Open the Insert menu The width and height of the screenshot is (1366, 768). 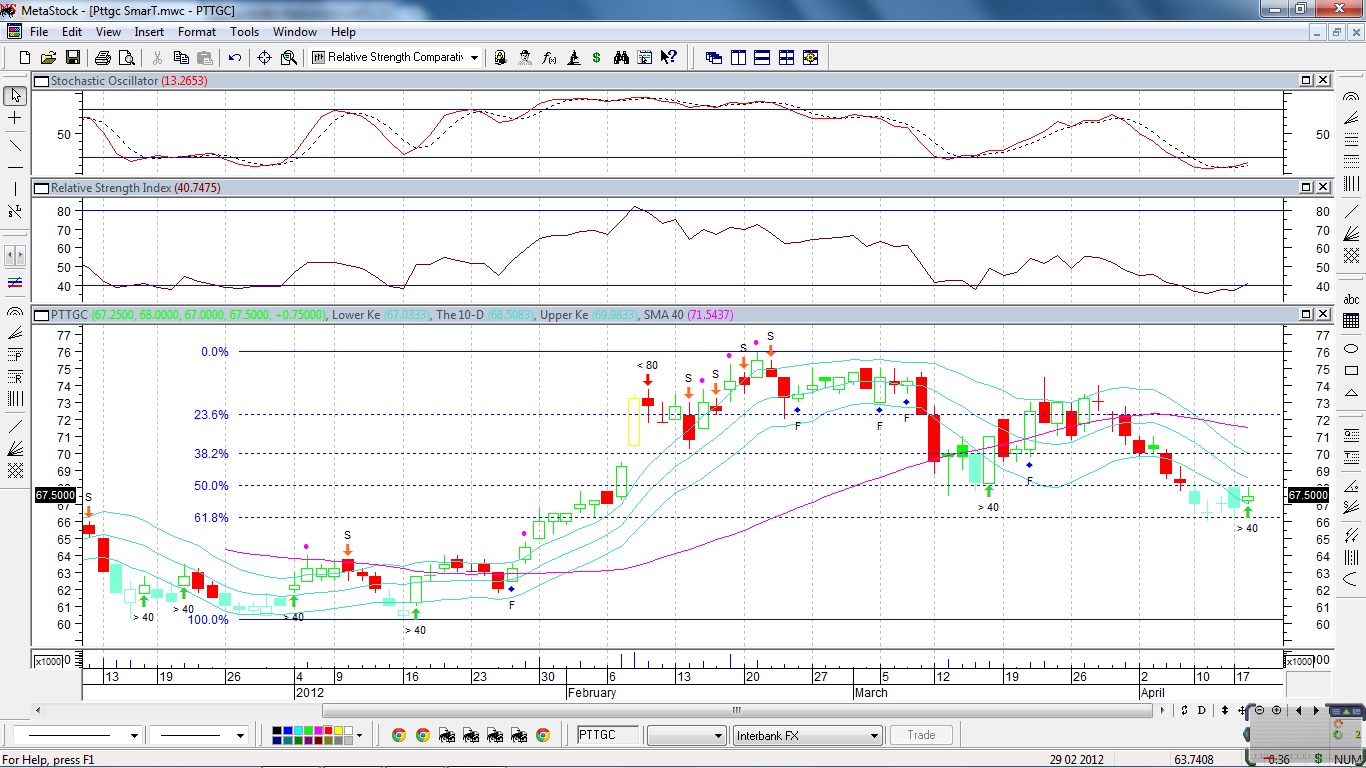click(x=149, y=32)
